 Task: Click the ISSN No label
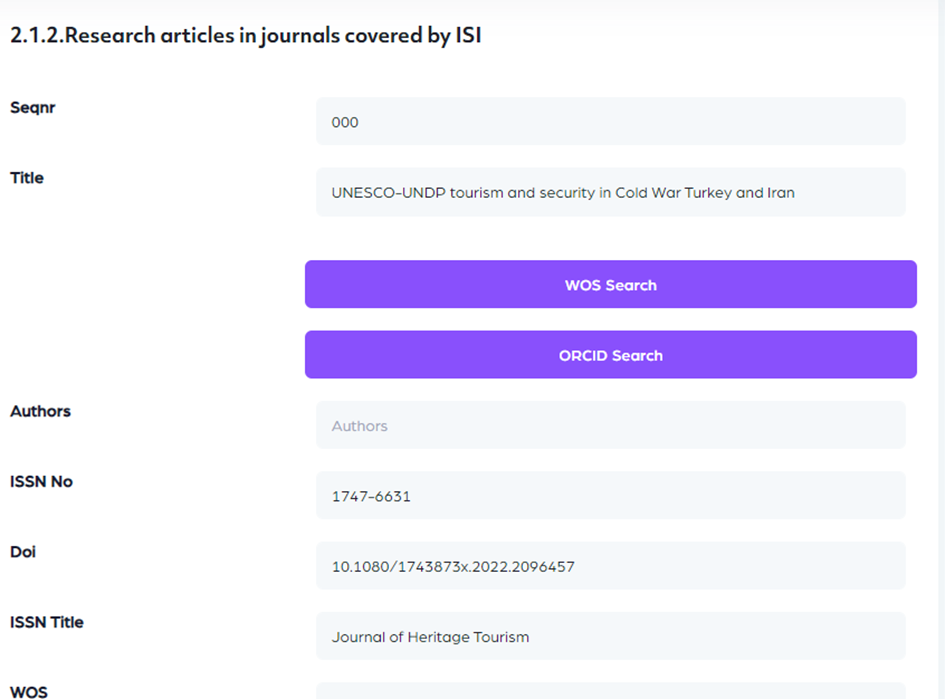coord(41,481)
